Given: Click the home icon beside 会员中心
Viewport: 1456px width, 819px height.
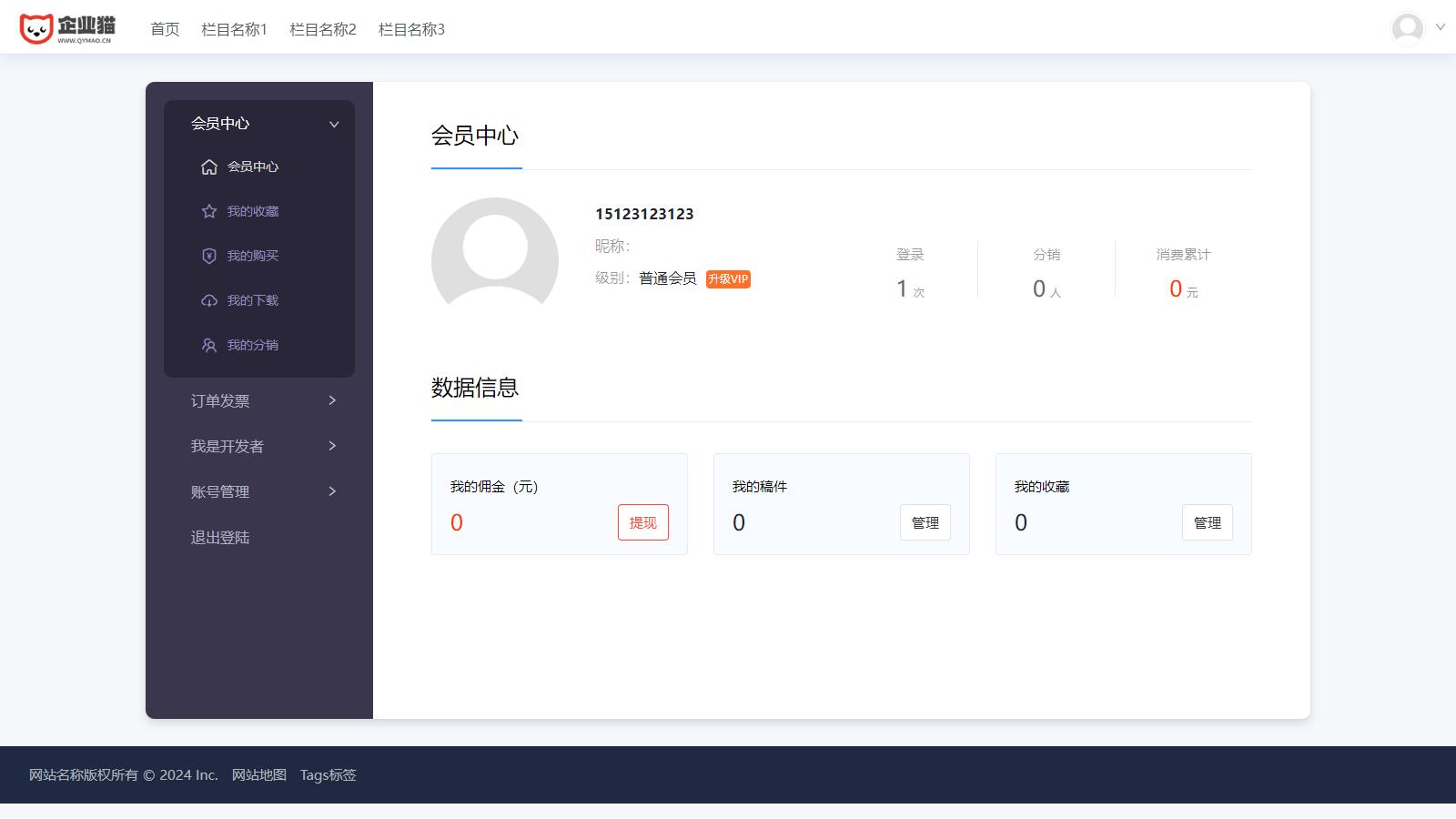Looking at the screenshot, I should (209, 167).
